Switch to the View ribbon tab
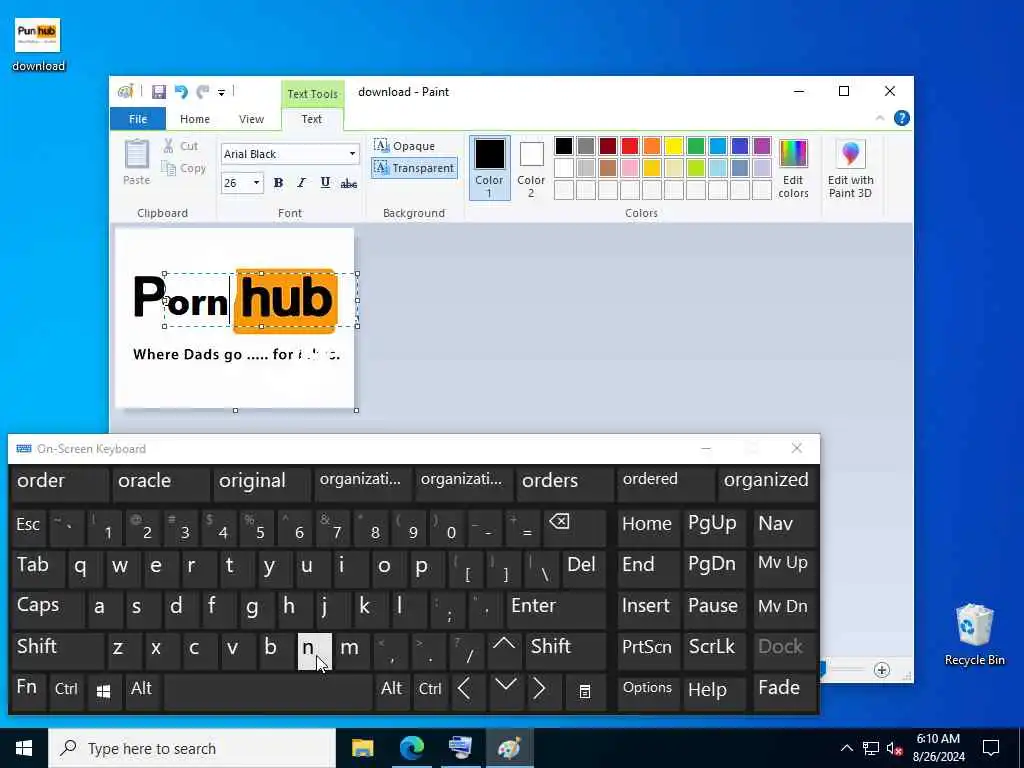This screenshot has height=768, width=1024. 251,119
